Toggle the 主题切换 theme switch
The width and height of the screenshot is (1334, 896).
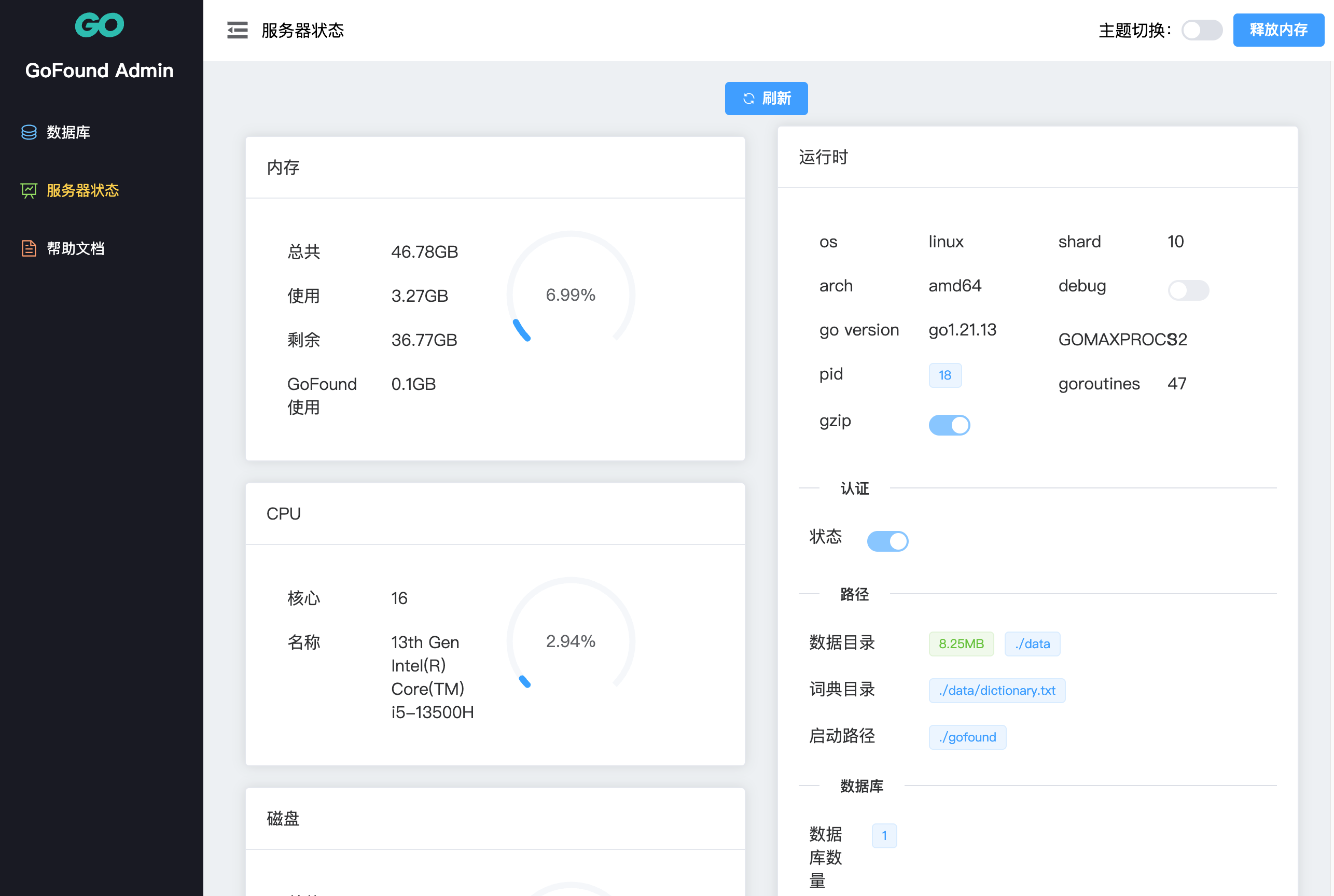(1202, 30)
